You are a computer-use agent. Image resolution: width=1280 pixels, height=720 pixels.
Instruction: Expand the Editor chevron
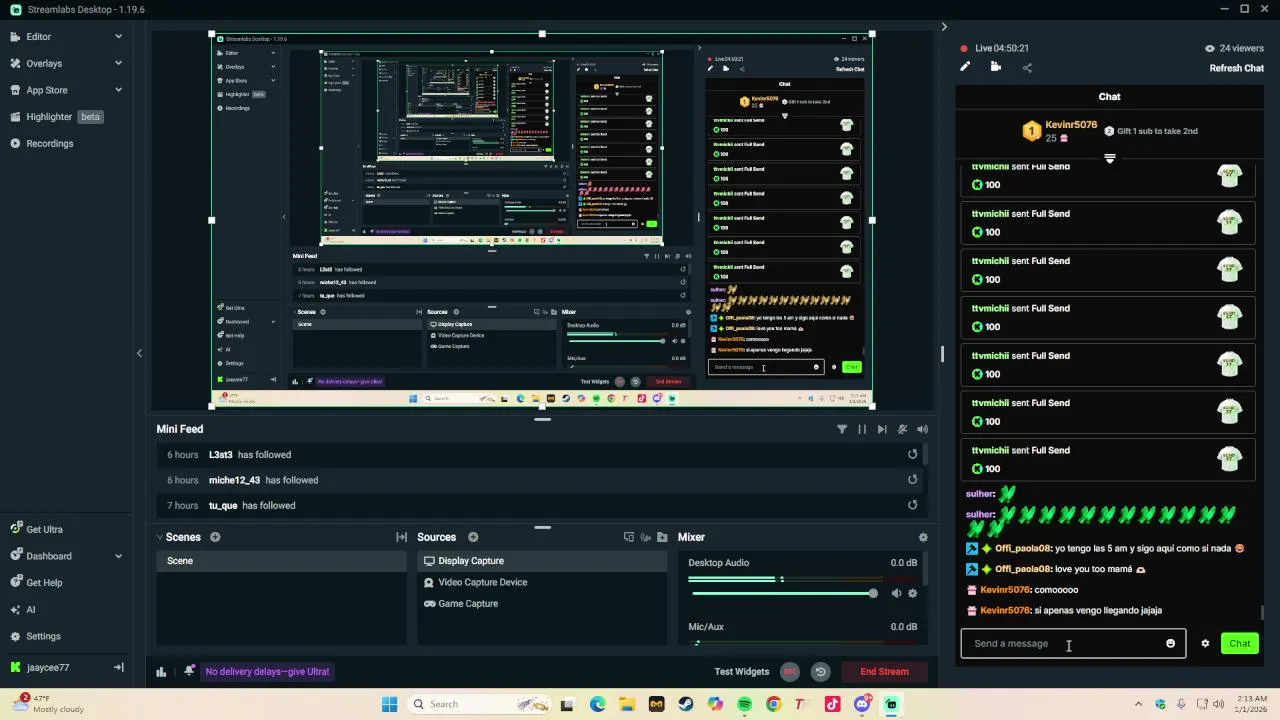point(118,36)
